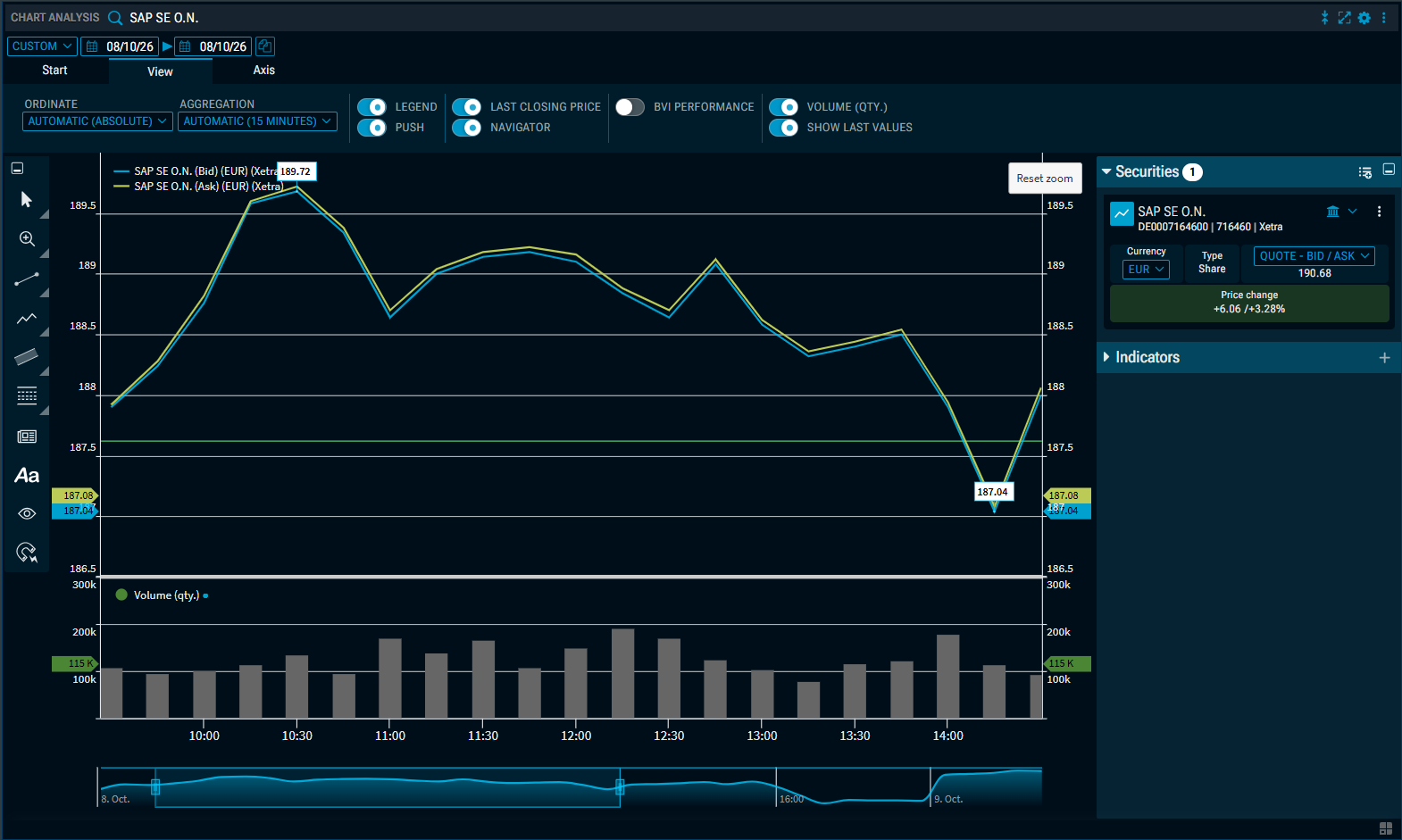1402x840 pixels.
Task: Toggle the Show Last Values switch
Action: tap(783, 128)
